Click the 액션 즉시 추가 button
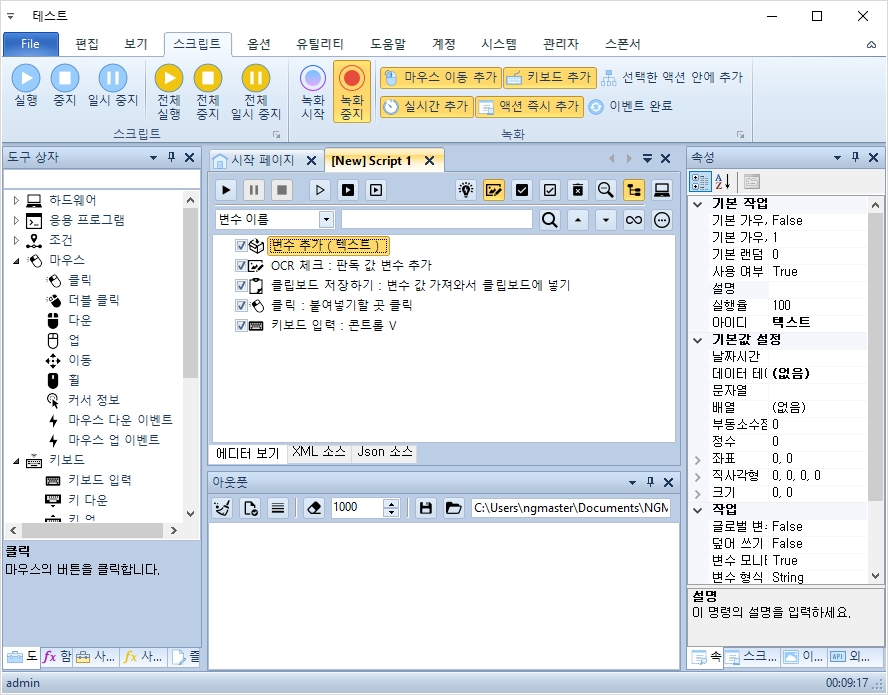This screenshot has width=888, height=695. pos(530,106)
